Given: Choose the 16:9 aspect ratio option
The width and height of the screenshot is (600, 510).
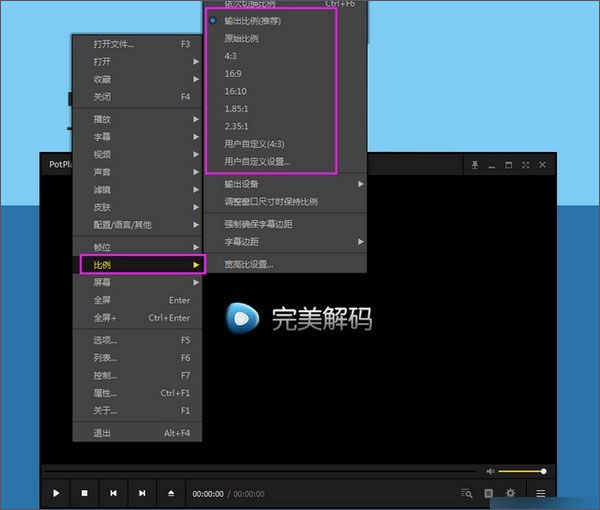Looking at the screenshot, I should (x=234, y=73).
